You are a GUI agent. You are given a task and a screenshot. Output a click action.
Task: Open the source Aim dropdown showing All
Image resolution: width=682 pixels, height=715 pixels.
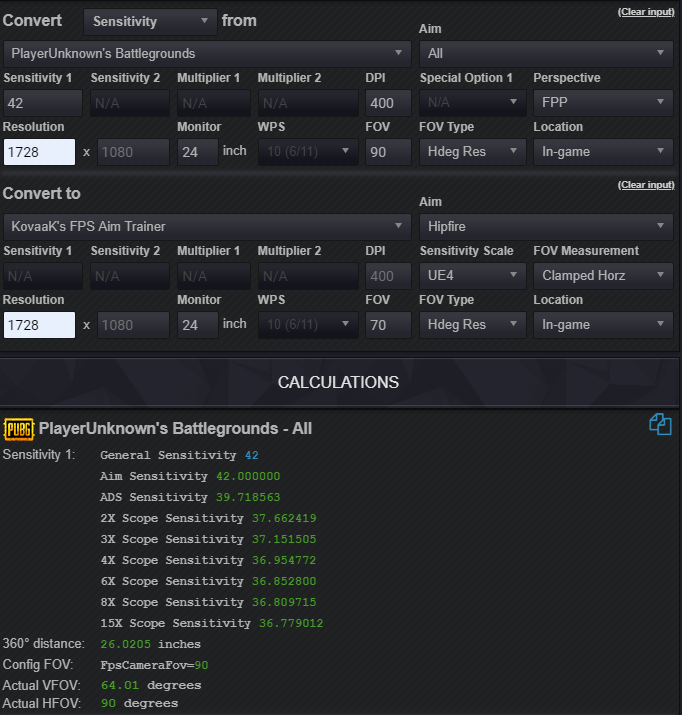pos(546,54)
